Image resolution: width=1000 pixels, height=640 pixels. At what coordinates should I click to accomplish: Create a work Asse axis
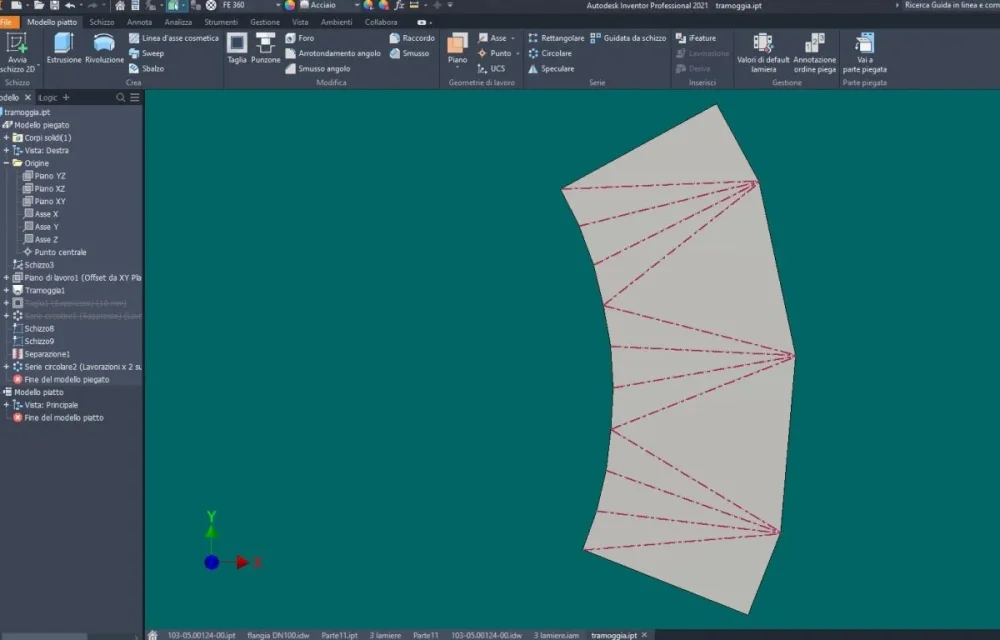(492, 38)
